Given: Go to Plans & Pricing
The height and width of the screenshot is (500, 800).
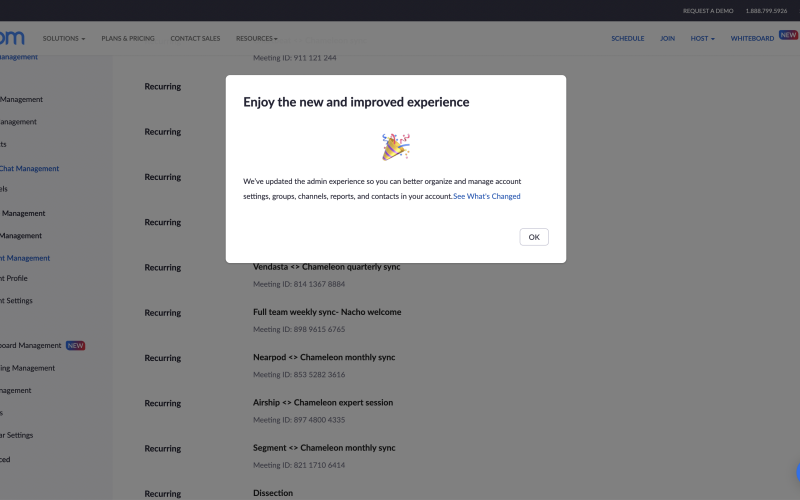Looking at the screenshot, I should tap(128, 38).
